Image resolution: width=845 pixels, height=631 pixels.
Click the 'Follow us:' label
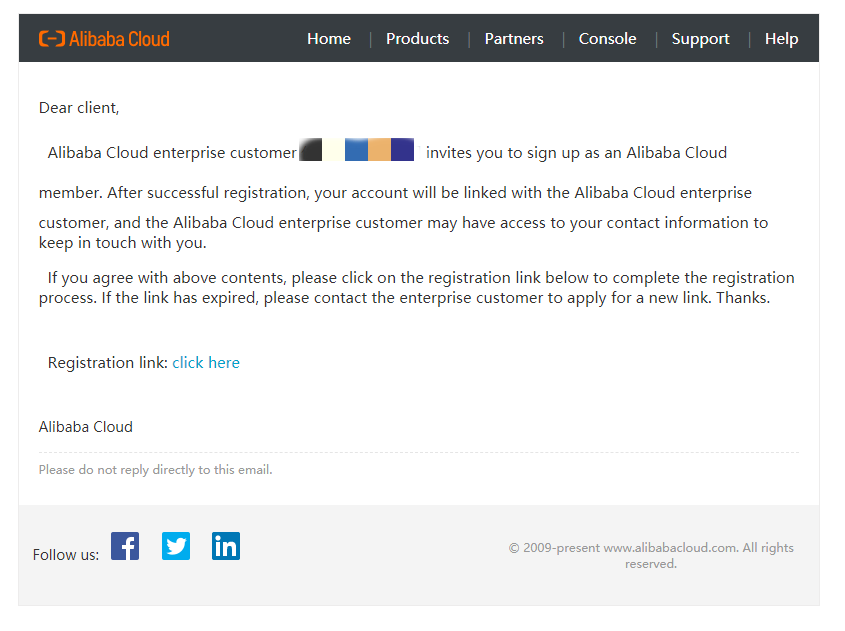(66, 555)
